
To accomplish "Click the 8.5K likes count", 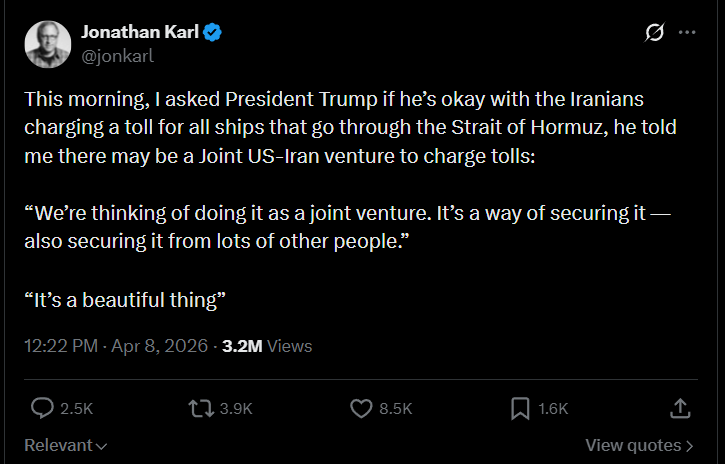I will (x=396, y=408).
